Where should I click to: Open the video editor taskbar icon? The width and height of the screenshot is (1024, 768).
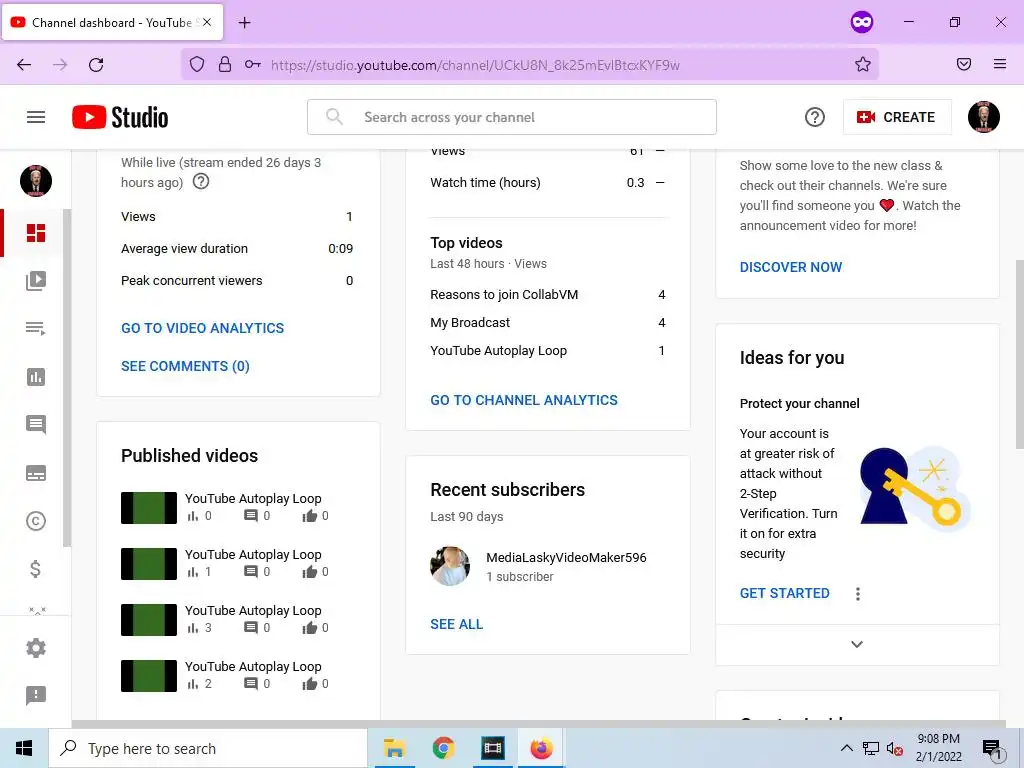492,748
